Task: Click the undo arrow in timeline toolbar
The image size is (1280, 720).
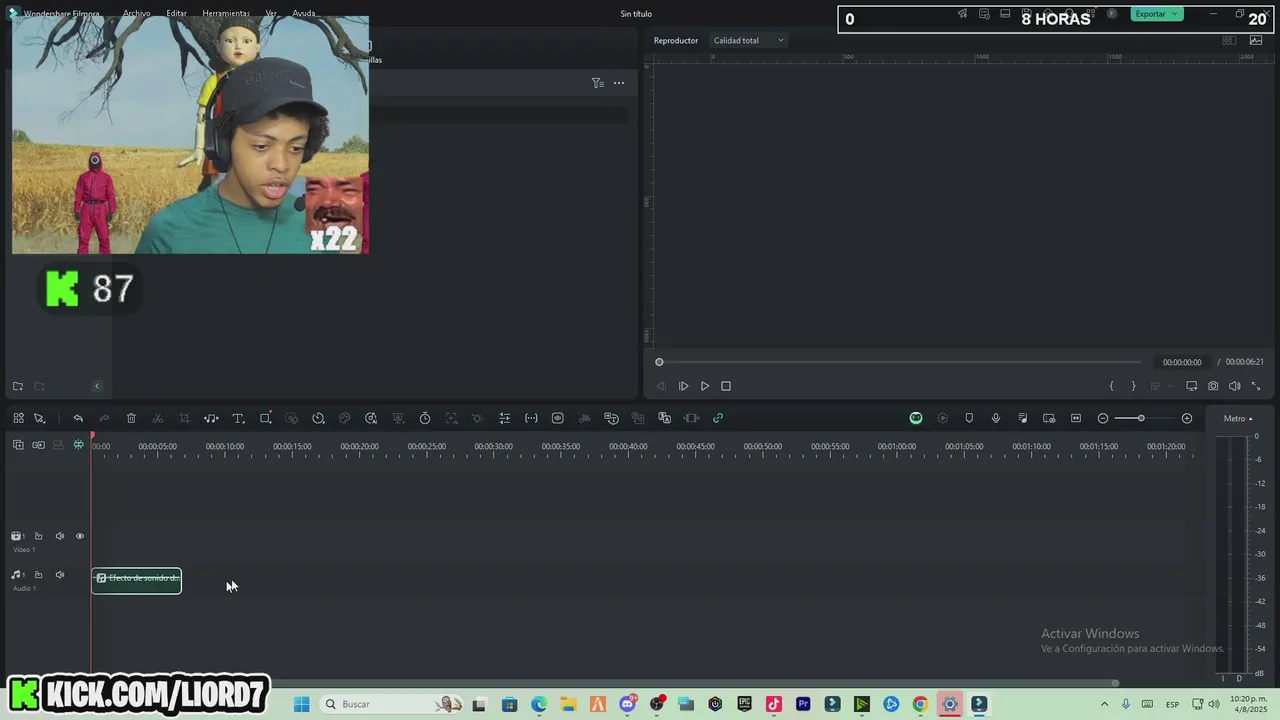Action: point(78,418)
